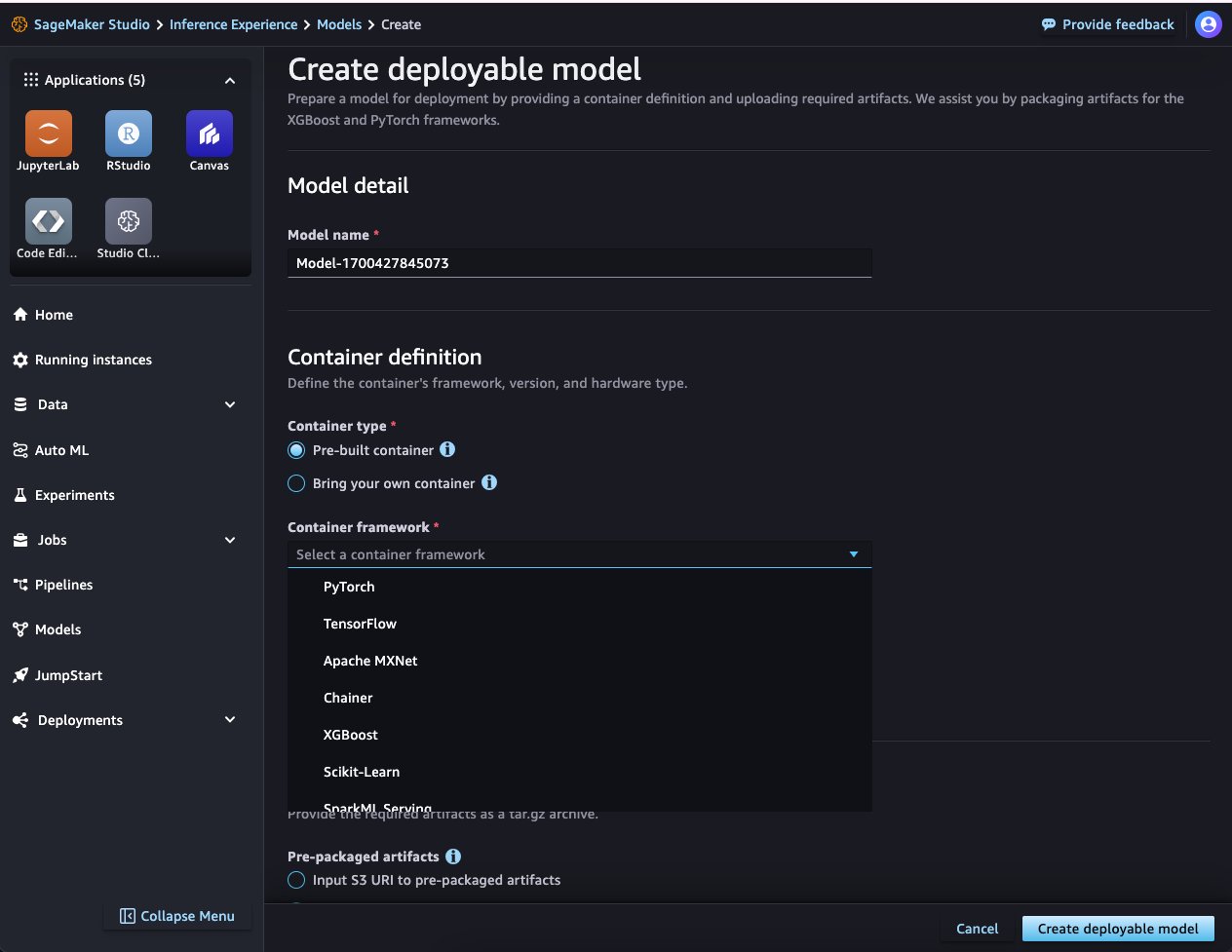Pick Scikit-Learn from the framework list
The image size is (1232, 952).
[580, 772]
